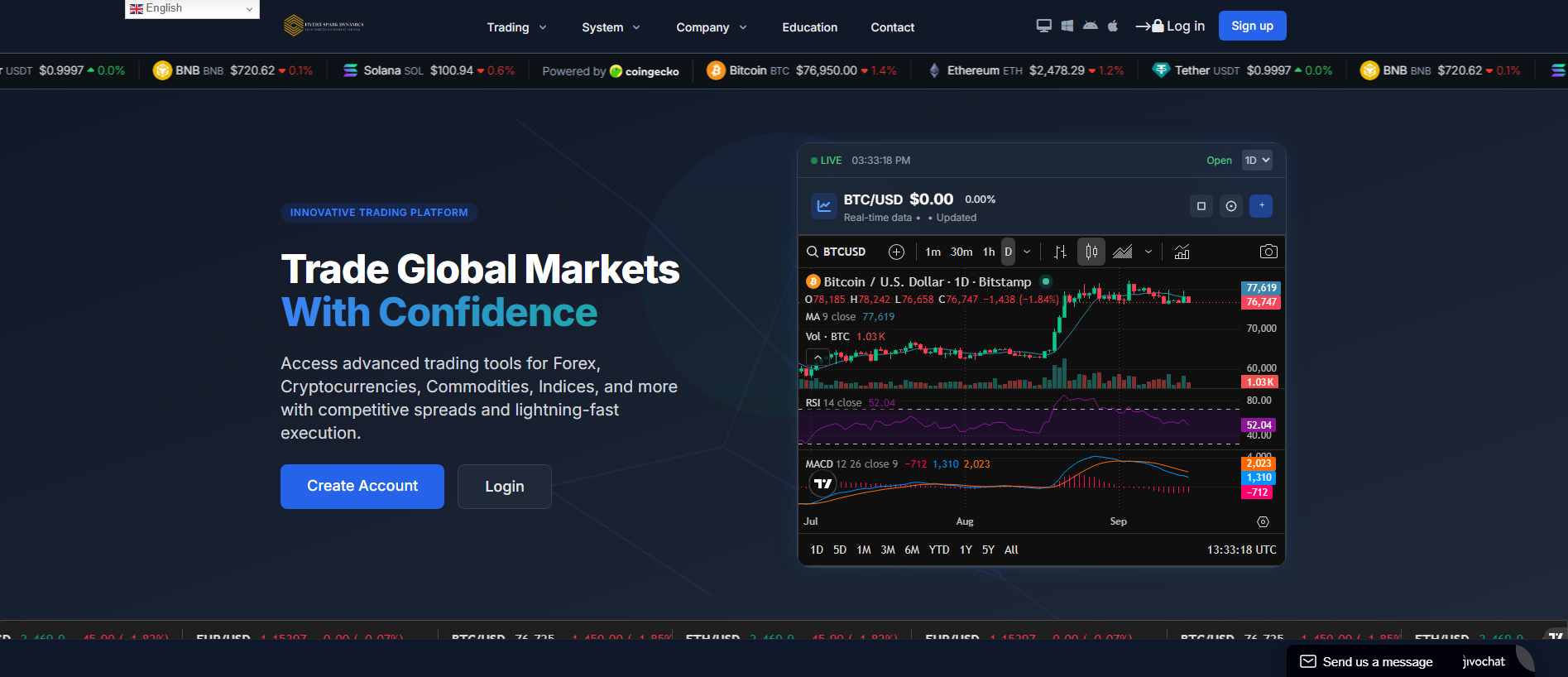The width and height of the screenshot is (1568, 677).
Task: Click the green market status dot after Bitstamp
Action: point(1046,281)
